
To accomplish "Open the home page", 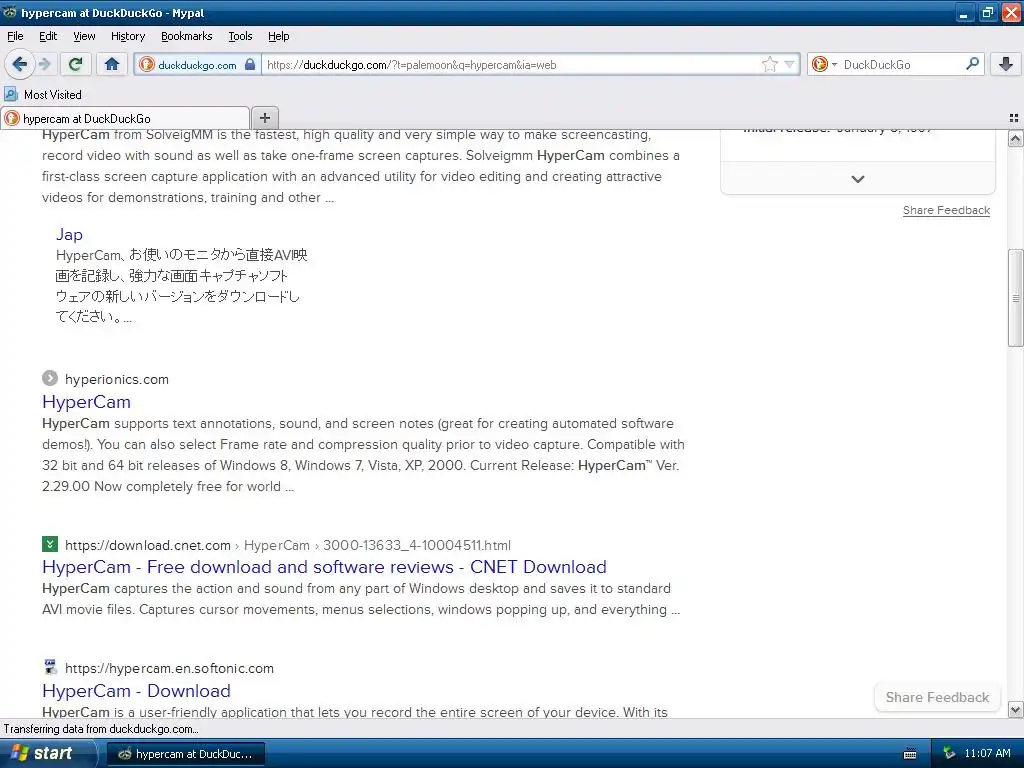I will coord(112,64).
